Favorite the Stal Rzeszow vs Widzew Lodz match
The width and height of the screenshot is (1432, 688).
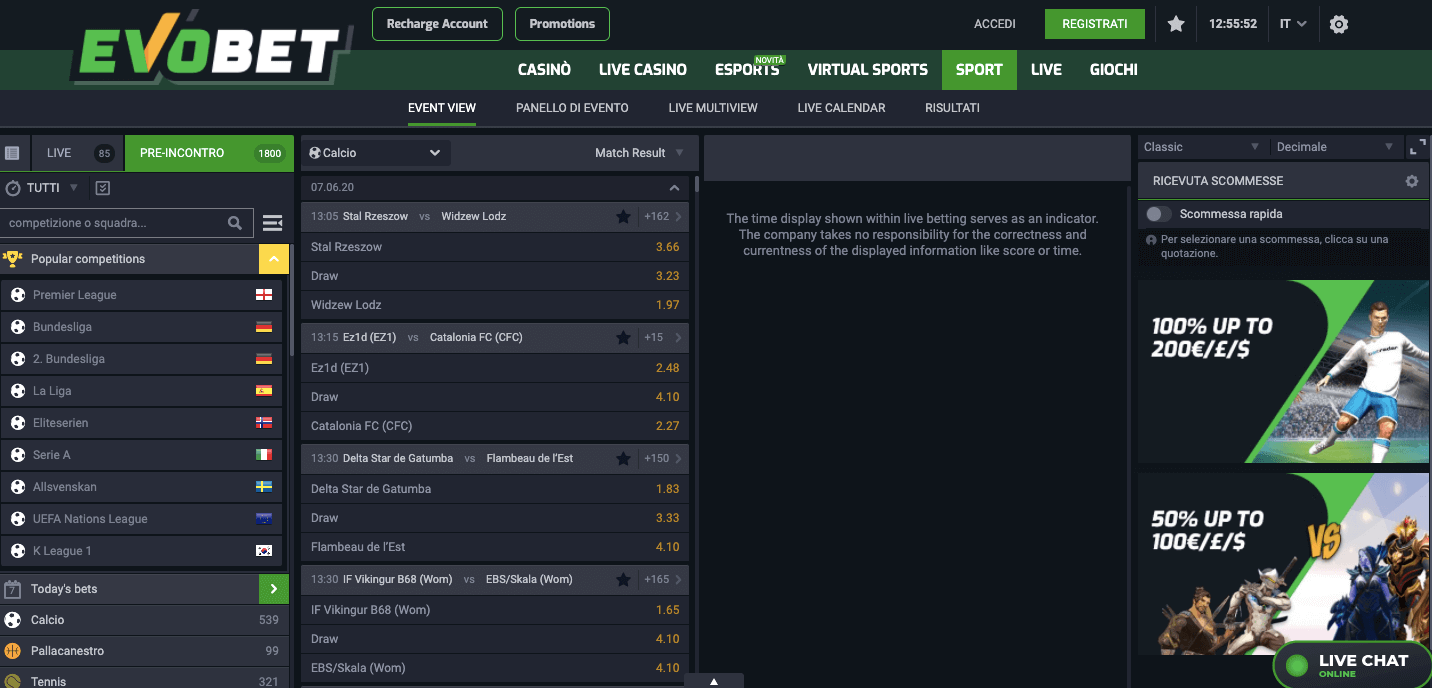(x=623, y=217)
